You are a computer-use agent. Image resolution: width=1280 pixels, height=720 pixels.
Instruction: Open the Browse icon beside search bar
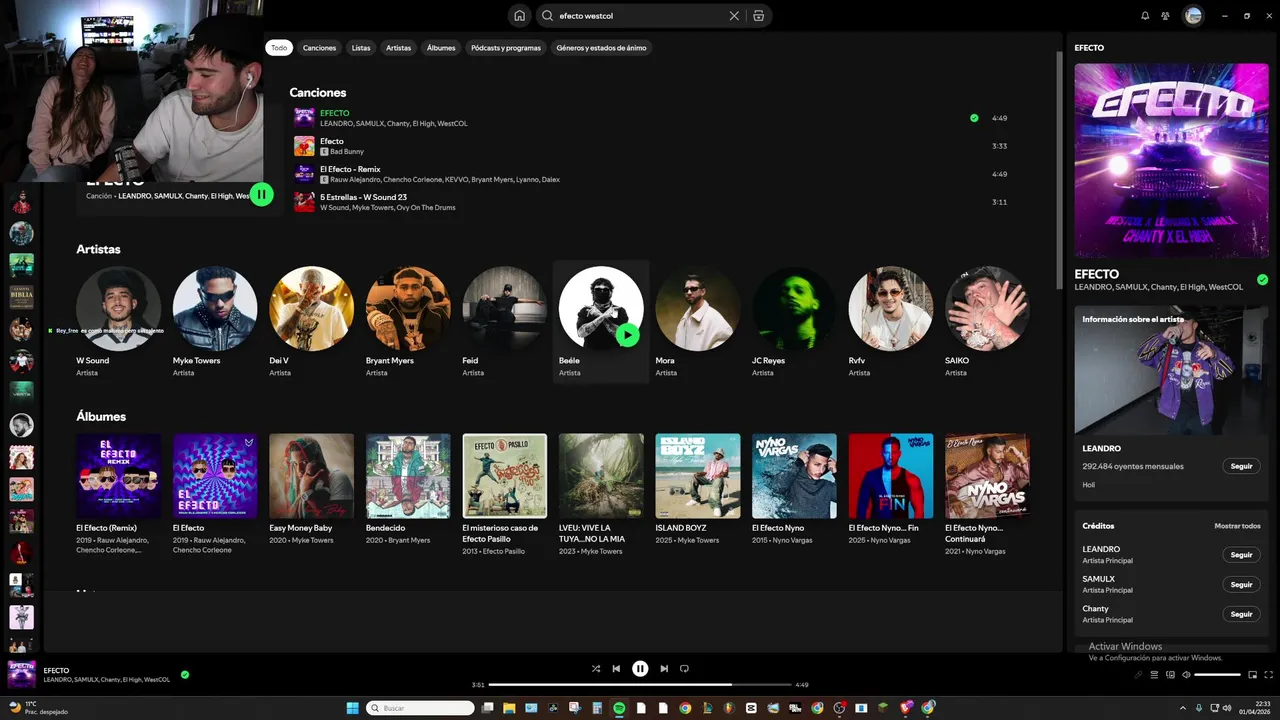[x=759, y=16]
